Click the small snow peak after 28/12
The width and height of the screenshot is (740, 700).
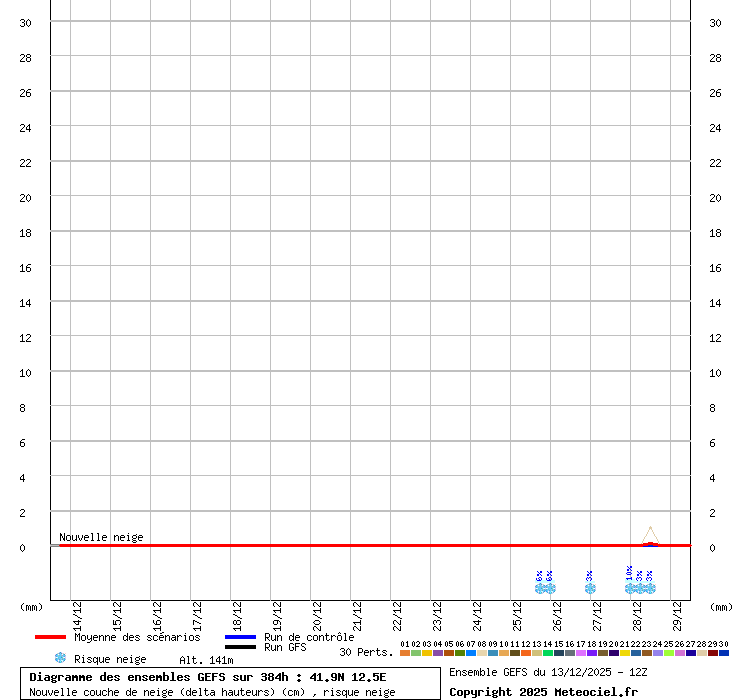pyautogui.click(x=650, y=535)
